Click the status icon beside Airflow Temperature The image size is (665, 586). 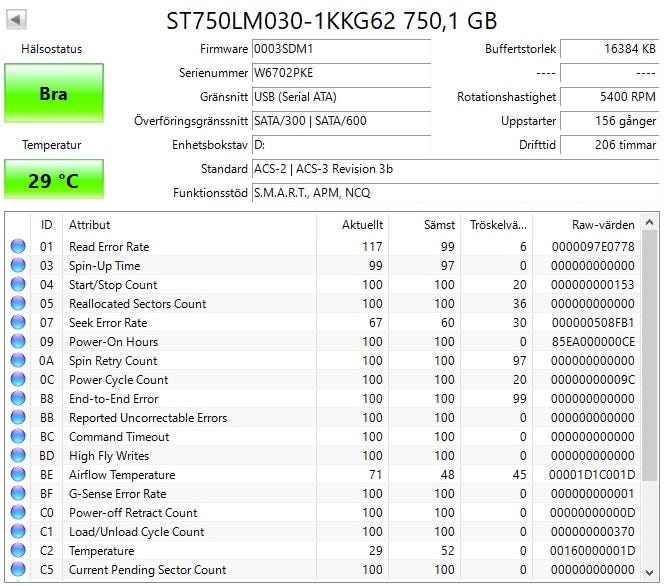(x=18, y=475)
